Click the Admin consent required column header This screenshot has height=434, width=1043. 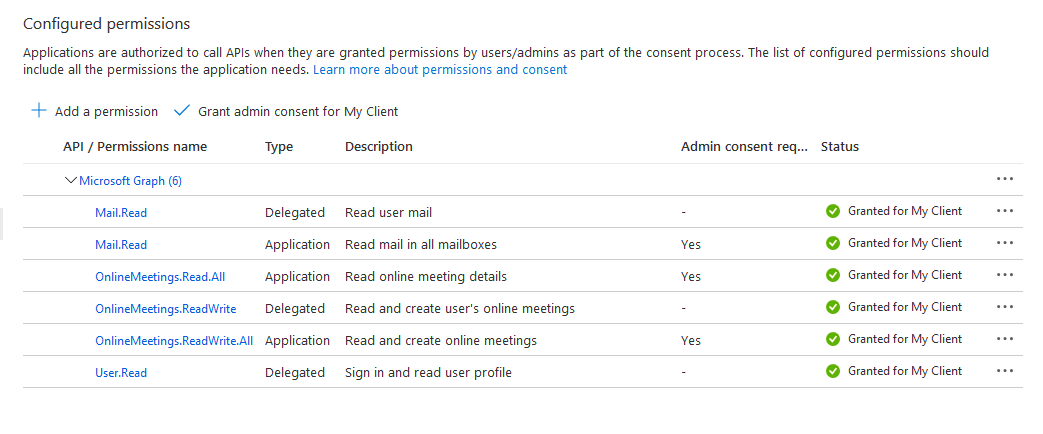(743, 147)
